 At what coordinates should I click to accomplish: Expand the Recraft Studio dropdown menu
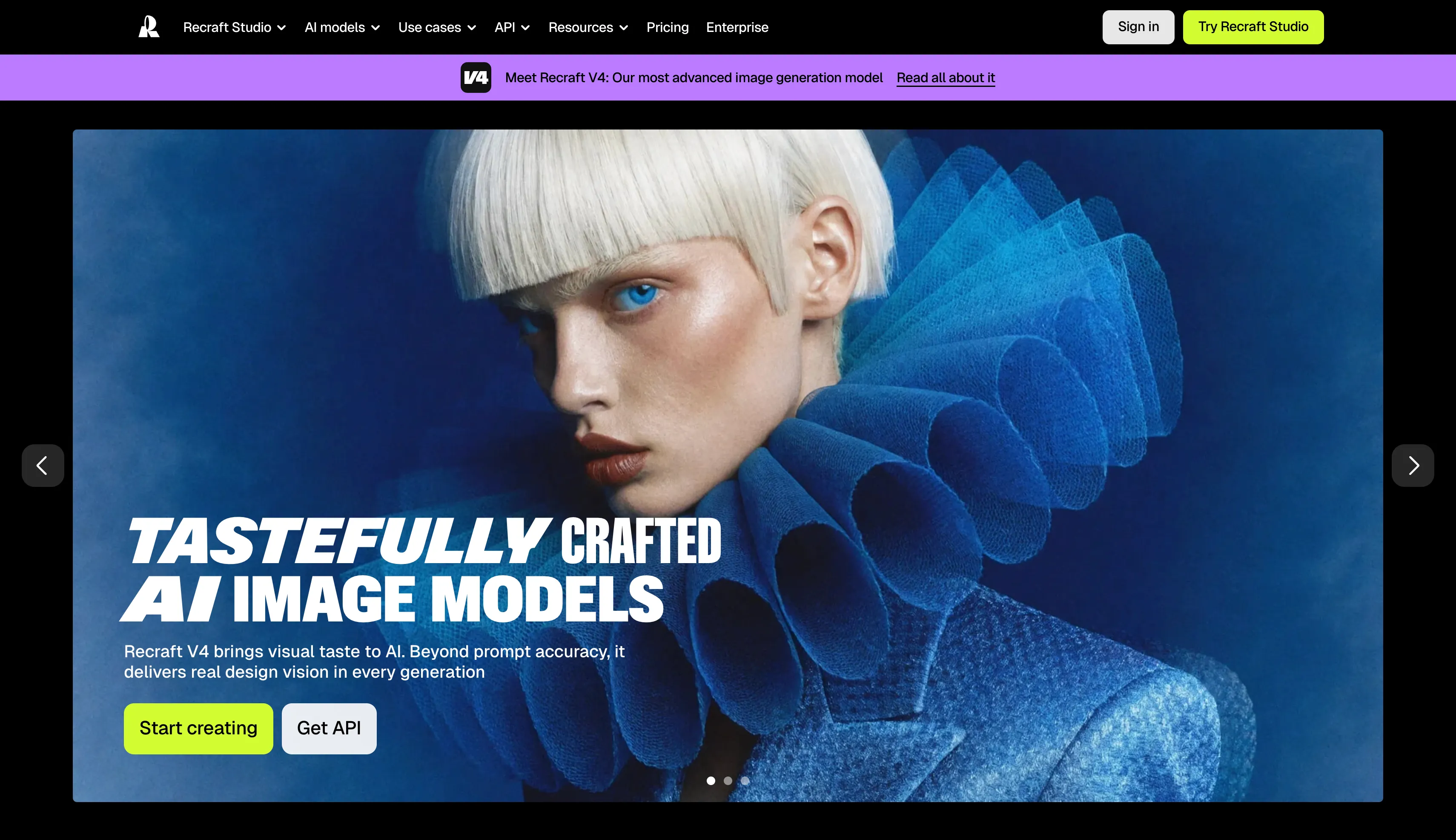point(234,27)
